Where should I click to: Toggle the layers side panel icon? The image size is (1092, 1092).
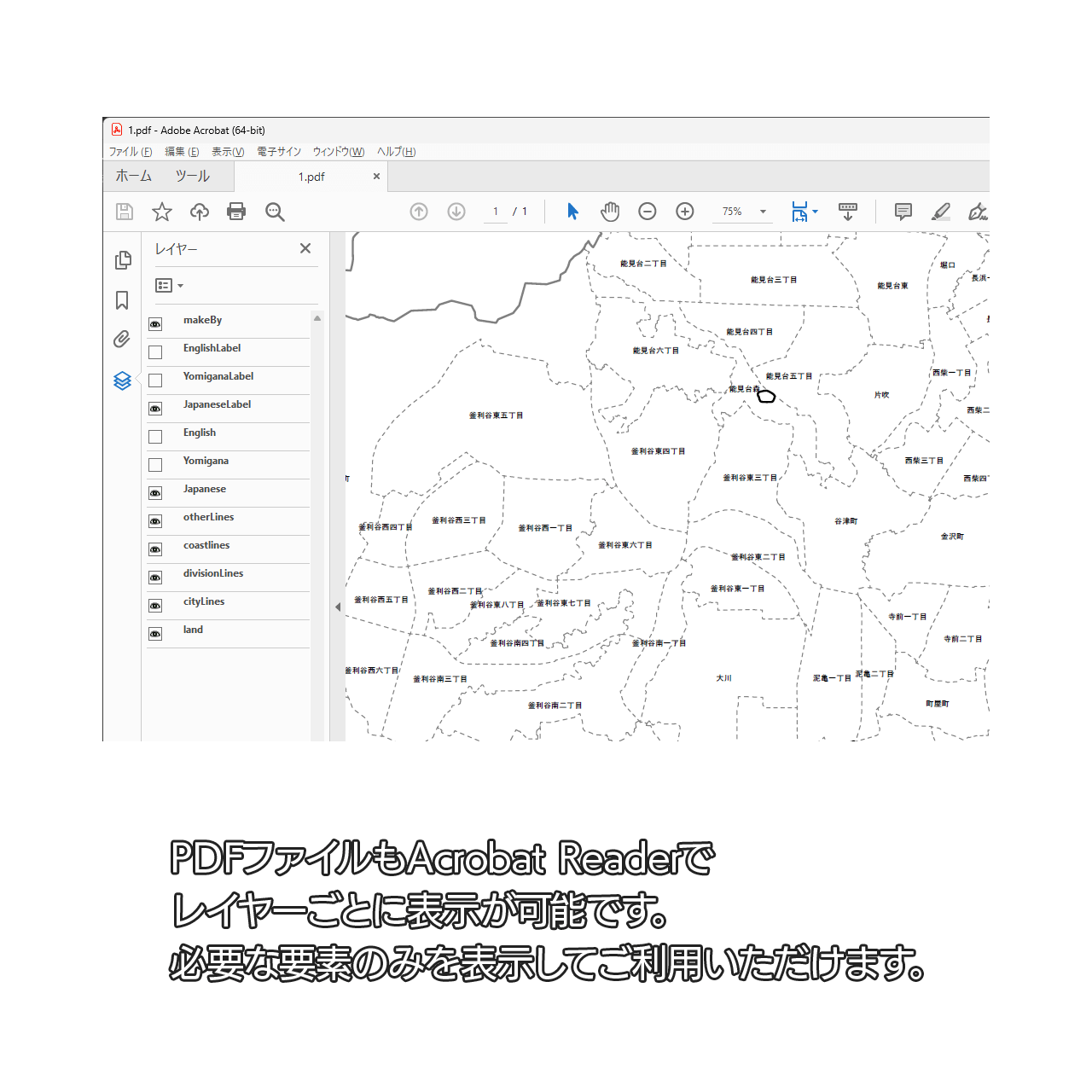[x=122, y=380]
